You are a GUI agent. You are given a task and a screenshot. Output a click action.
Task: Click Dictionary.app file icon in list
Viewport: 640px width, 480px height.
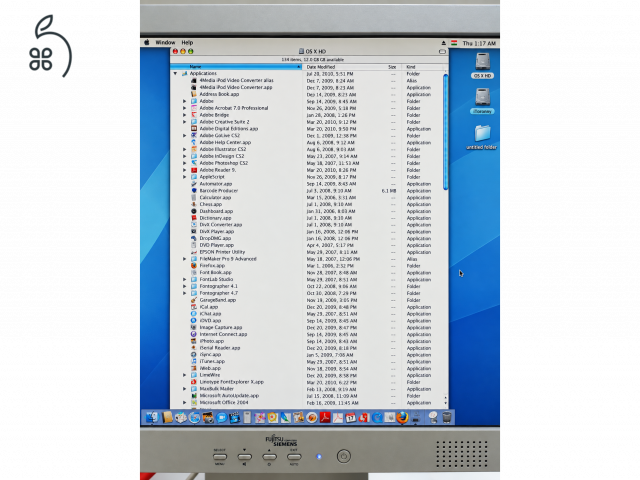(x=194, y=218)
